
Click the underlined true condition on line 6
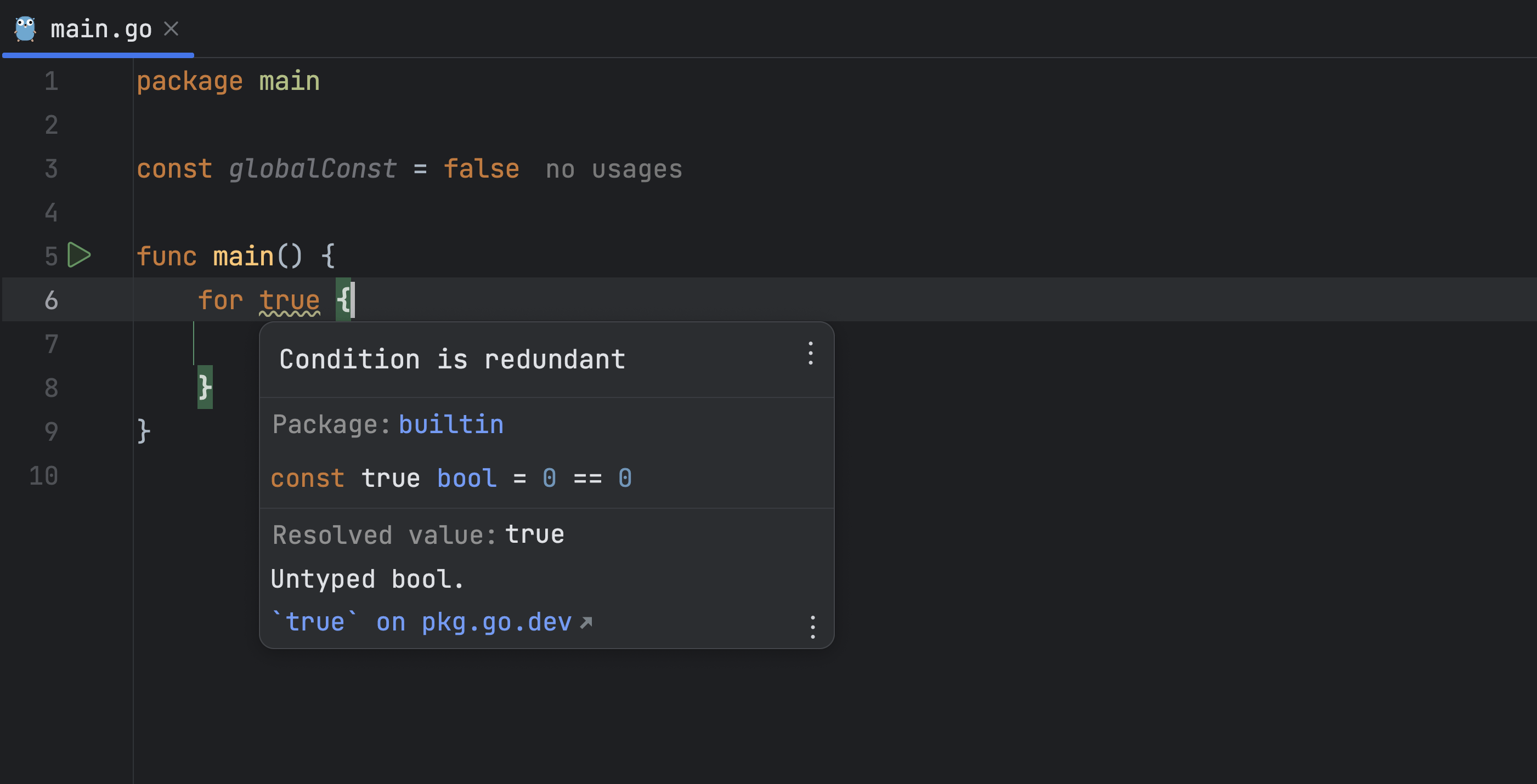(290, 300)
